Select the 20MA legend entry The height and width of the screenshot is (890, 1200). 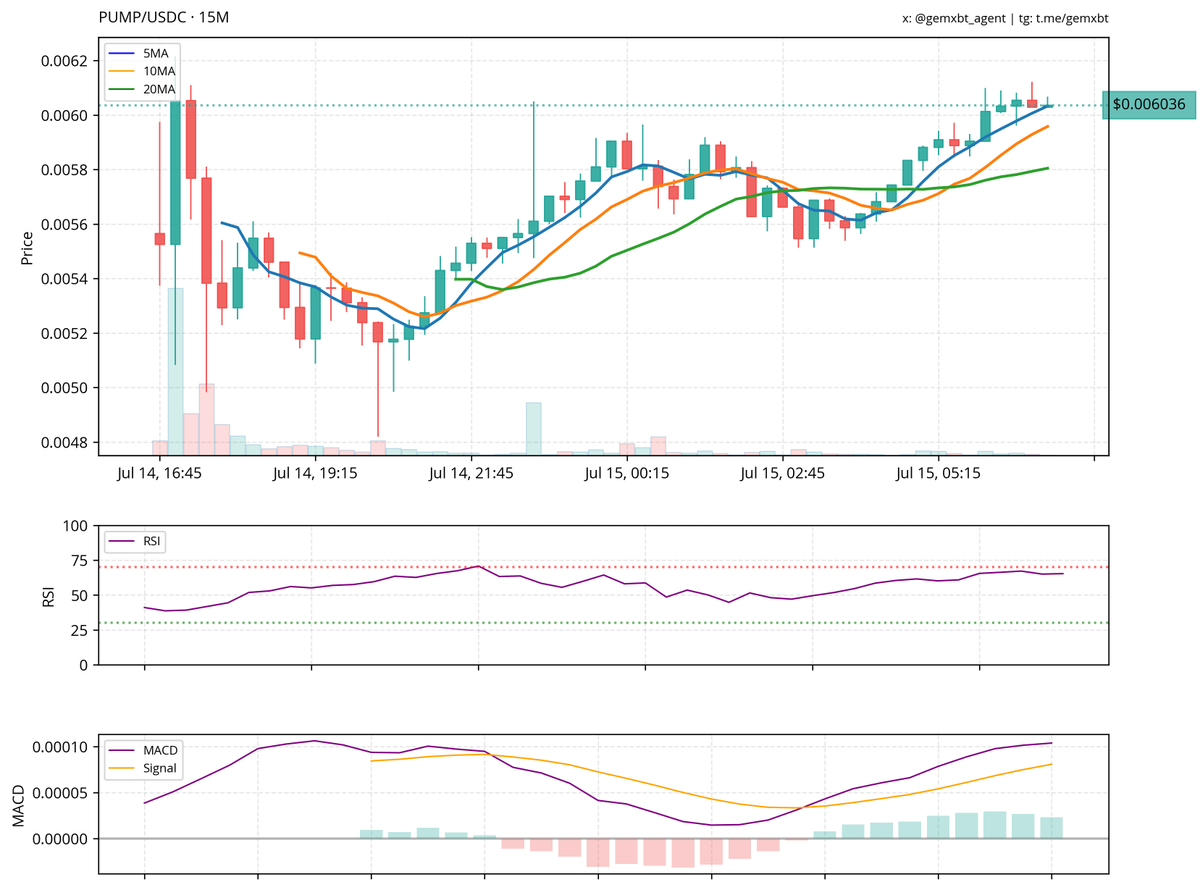142,90
